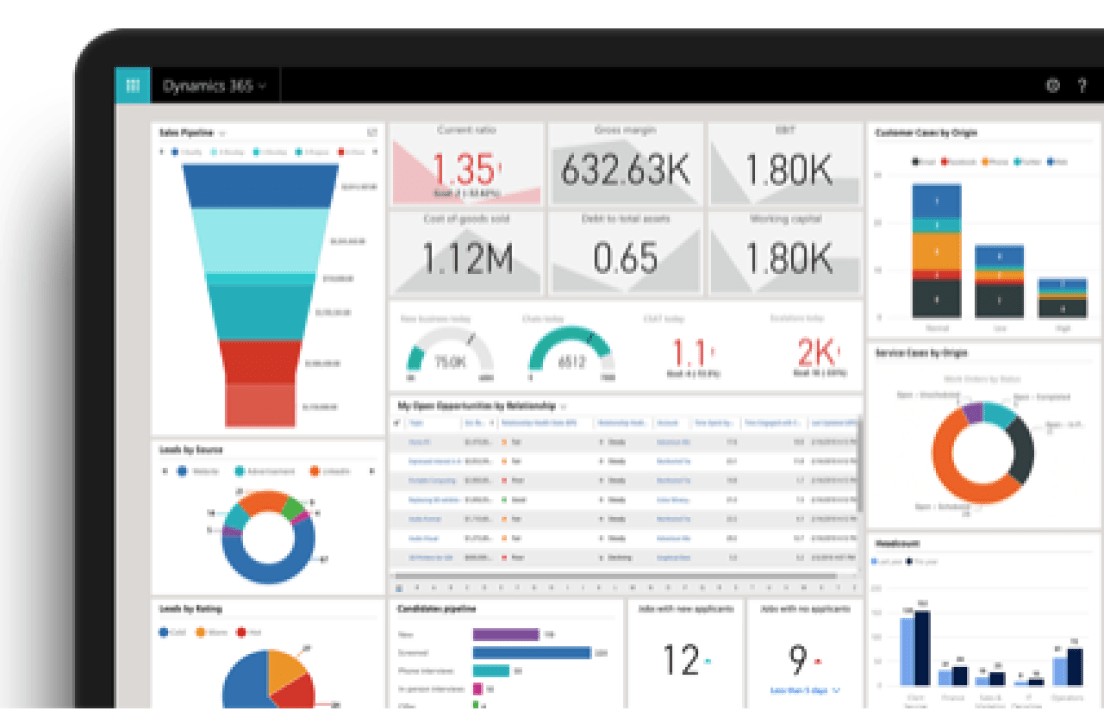Open My Open Opportunities by Relationship view dropdown
This screenshot has height=716, width=1104.
coord(564,406)
